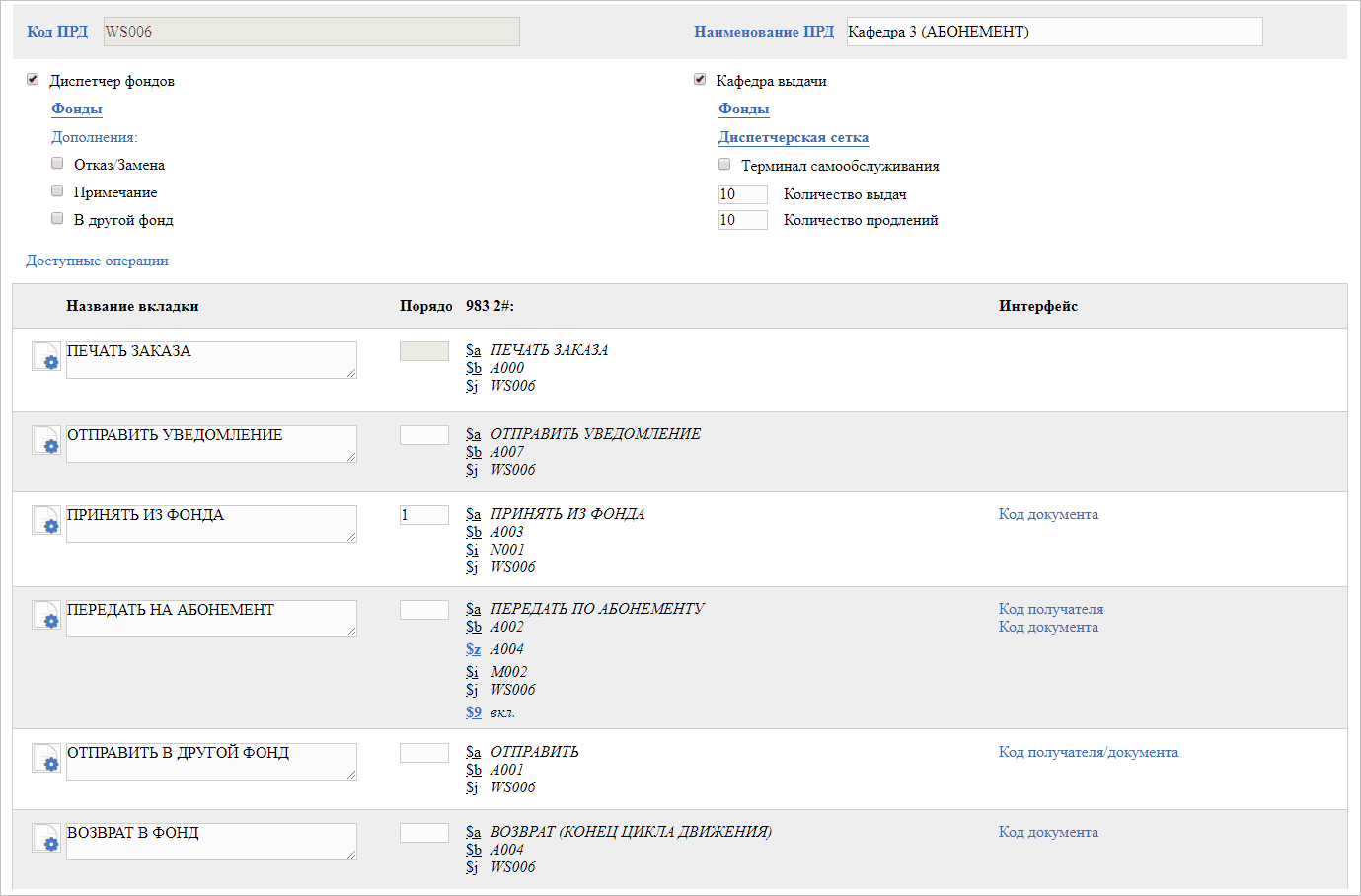Click the Наименование ПРД text field

(x=1053, y=32)
